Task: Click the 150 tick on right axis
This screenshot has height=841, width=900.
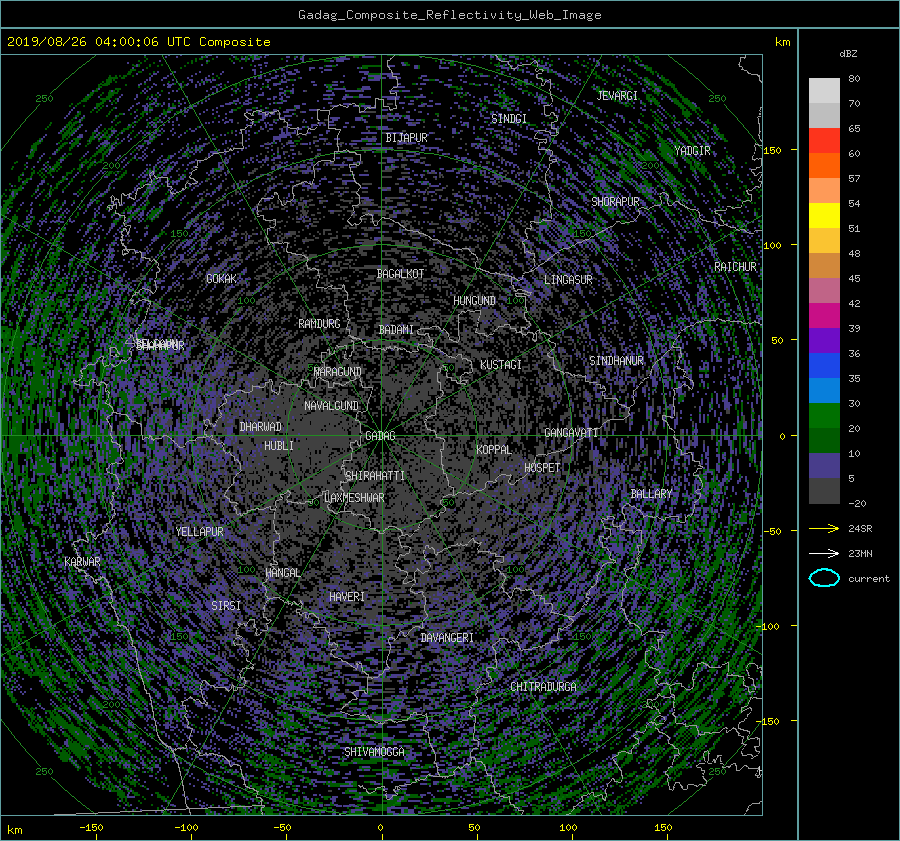Action: click(773, 150)
